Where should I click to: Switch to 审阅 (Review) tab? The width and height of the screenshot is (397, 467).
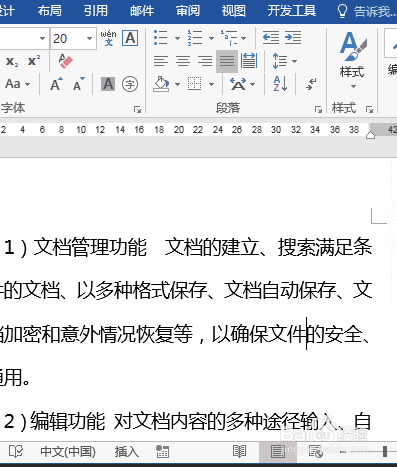click(x=188, y=11)
